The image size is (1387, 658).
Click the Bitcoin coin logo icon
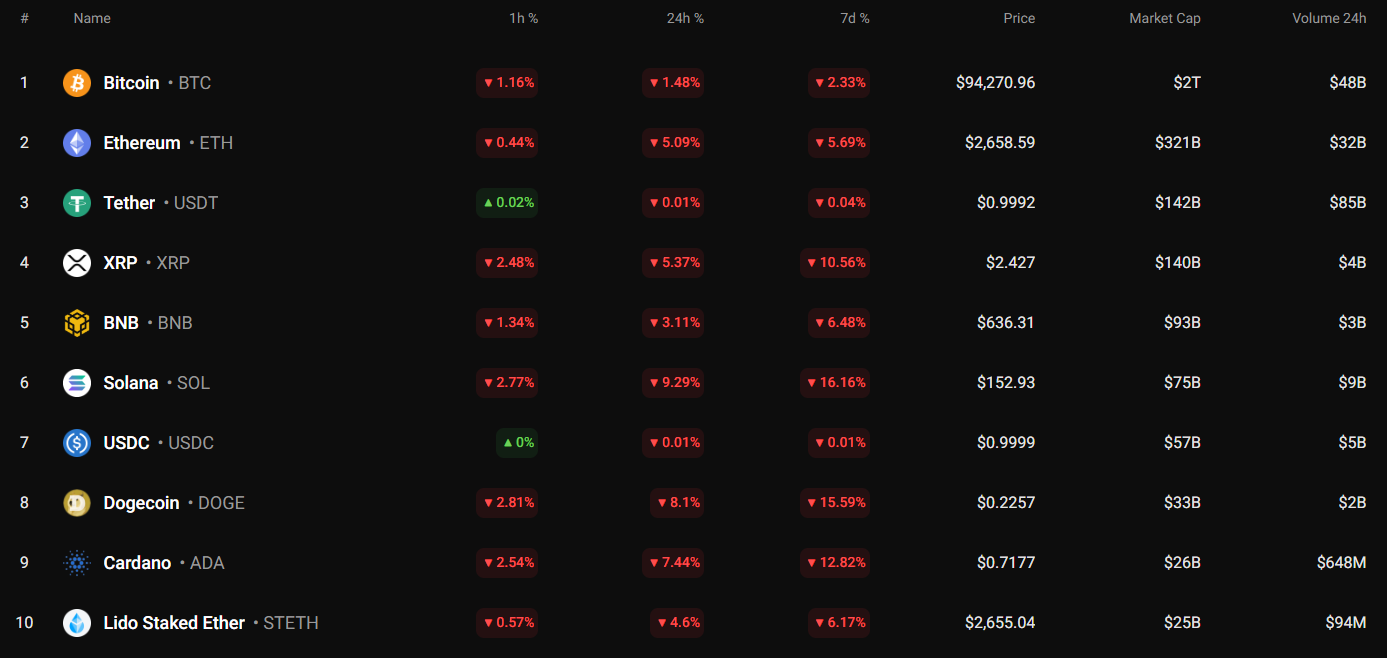click(x=77, y=83)
